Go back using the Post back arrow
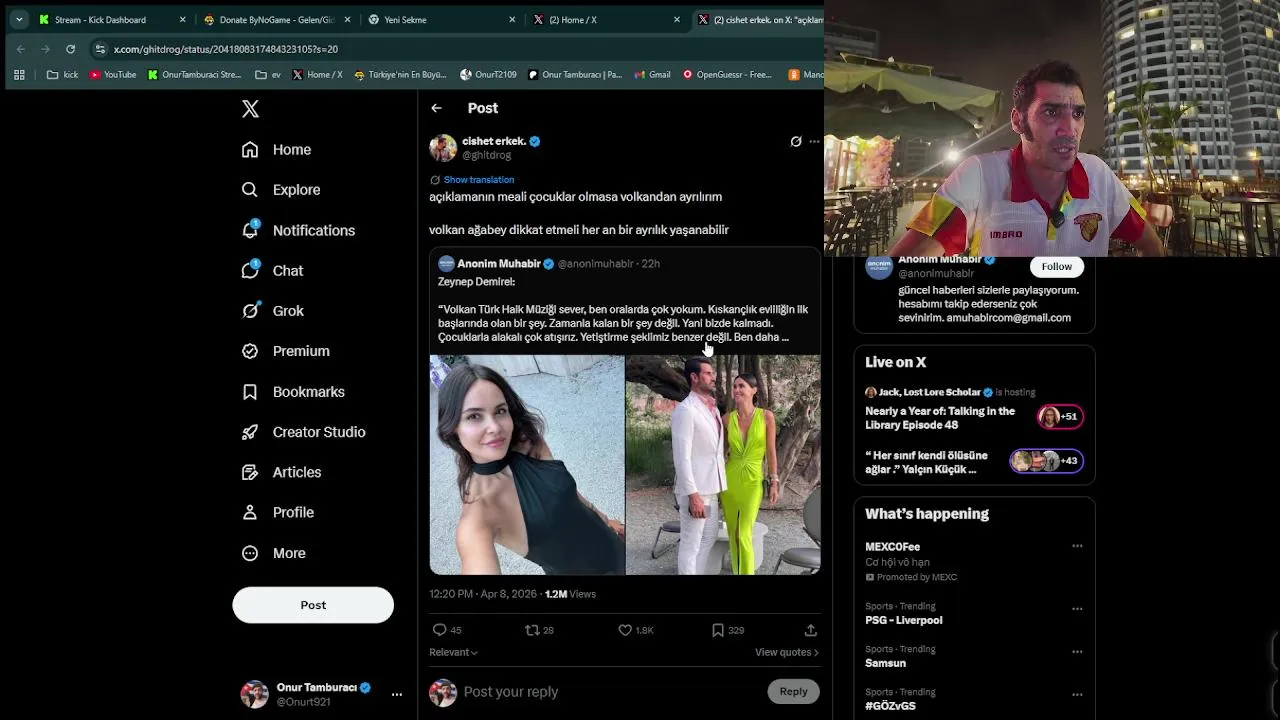The image size is (1280, 720). pyautogui.click(x=436, y=108)
